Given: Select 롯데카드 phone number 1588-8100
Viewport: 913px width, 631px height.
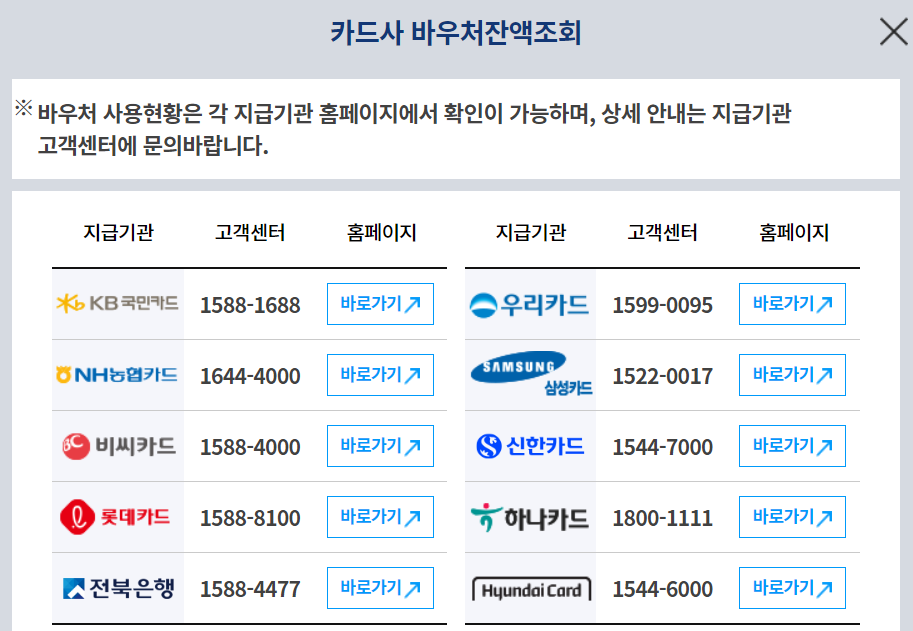Looking at the screenshot, I should pos(250,518).
